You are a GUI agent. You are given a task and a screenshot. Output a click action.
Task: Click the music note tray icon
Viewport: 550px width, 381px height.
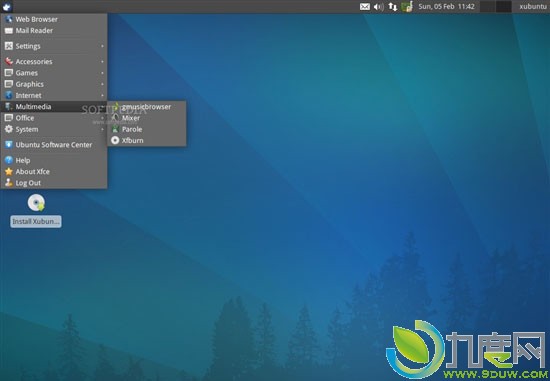coord(407,6)
